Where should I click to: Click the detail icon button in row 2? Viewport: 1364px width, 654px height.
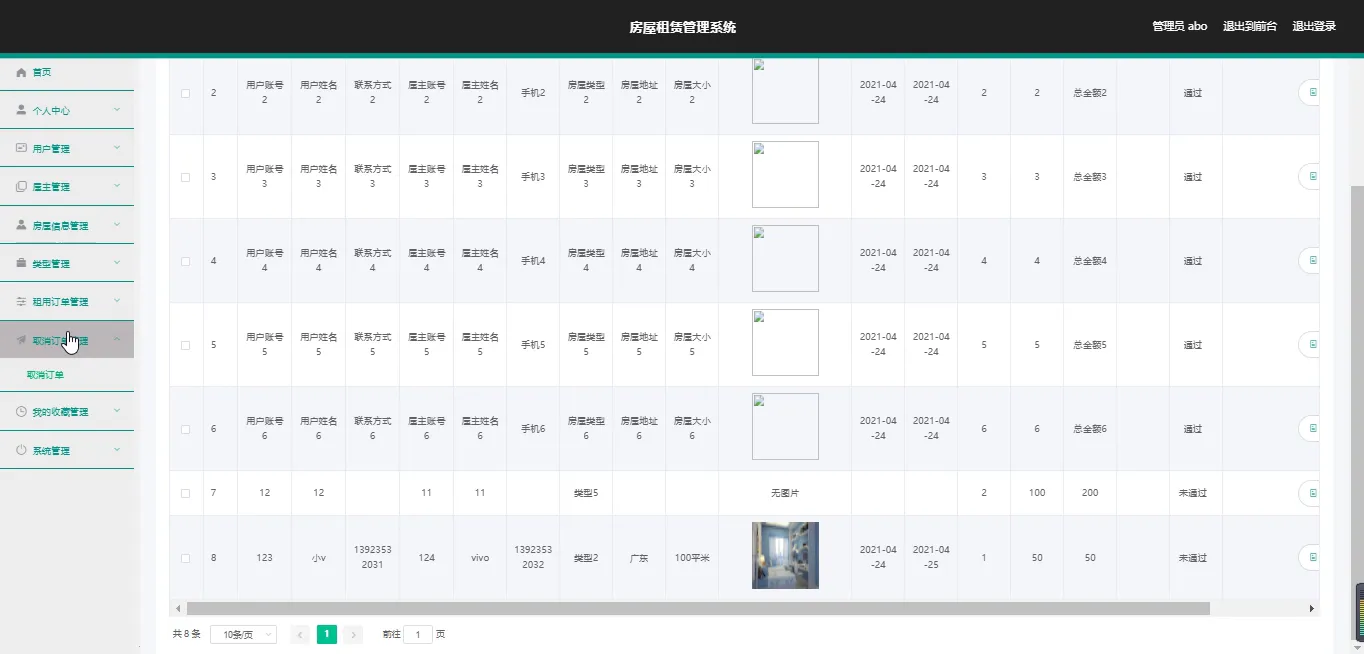tap(1311, 93)
